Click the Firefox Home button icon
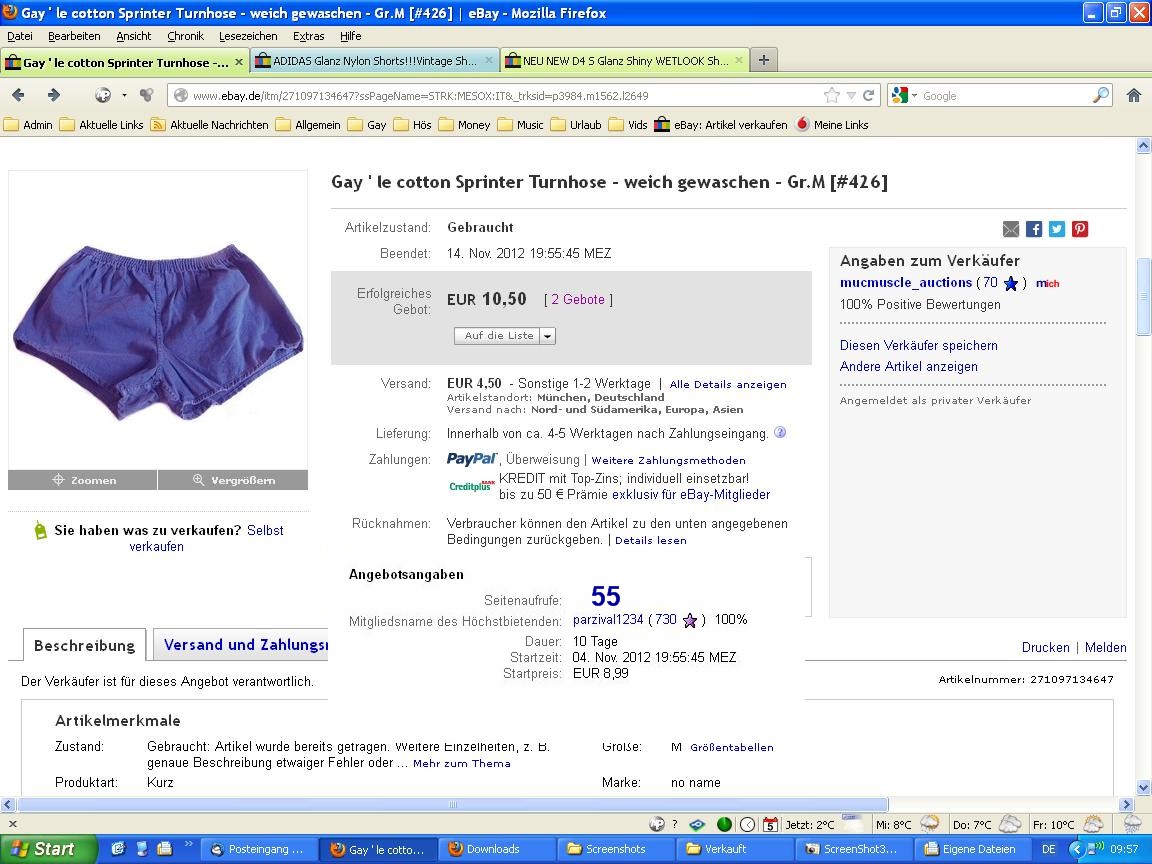 pos(1133,95)
